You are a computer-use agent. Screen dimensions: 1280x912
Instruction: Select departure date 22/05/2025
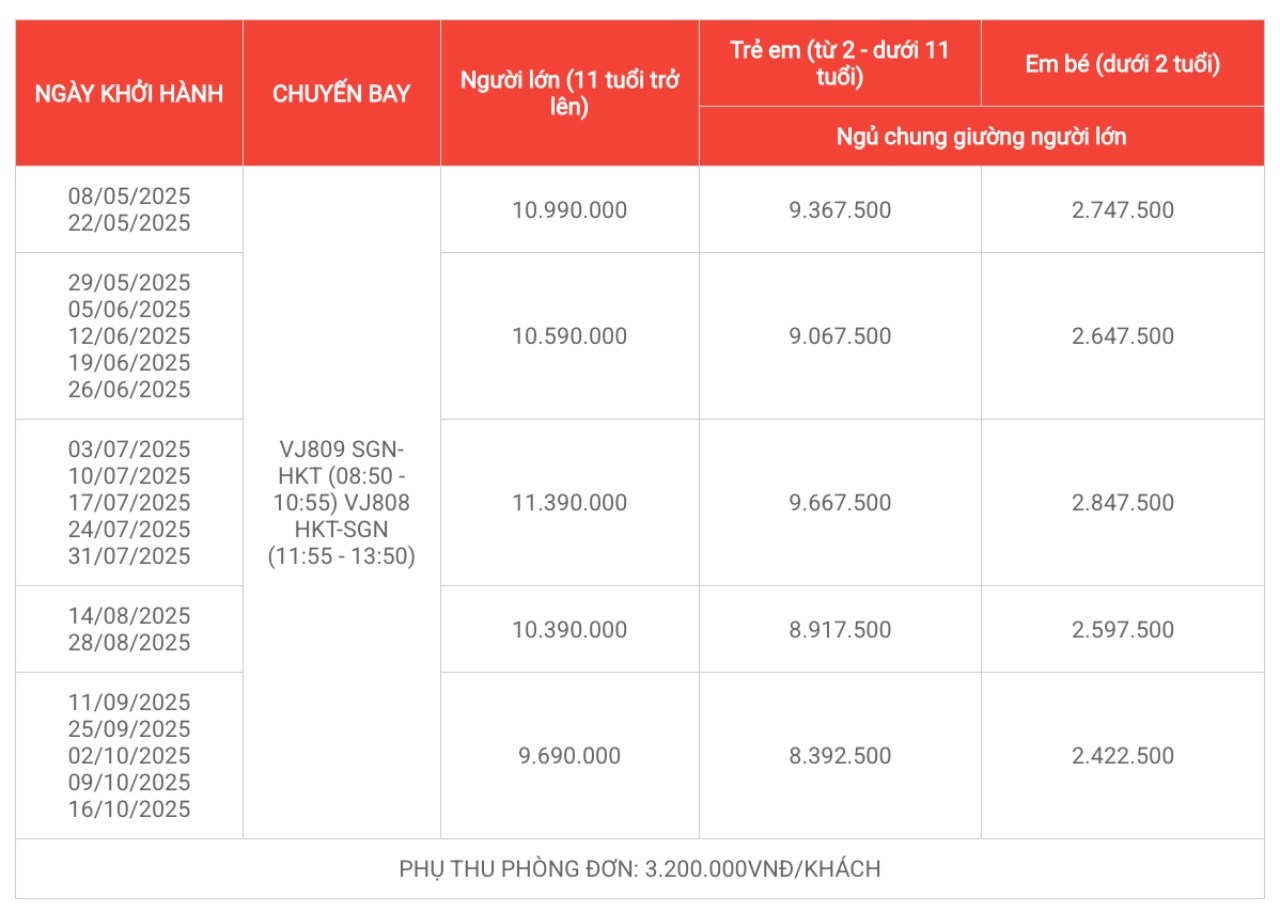click(129, 223)
